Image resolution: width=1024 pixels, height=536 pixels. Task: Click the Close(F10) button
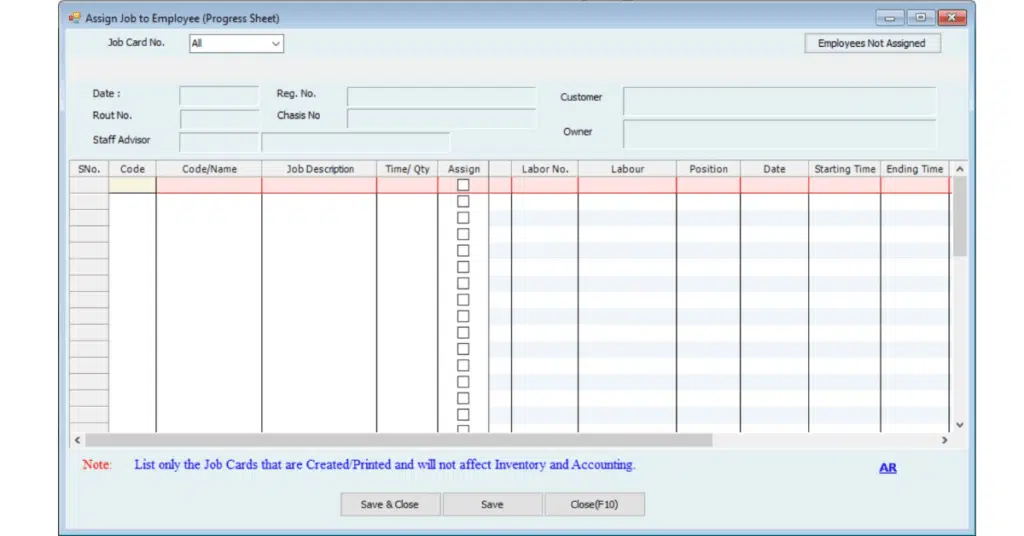coord(594,504)
